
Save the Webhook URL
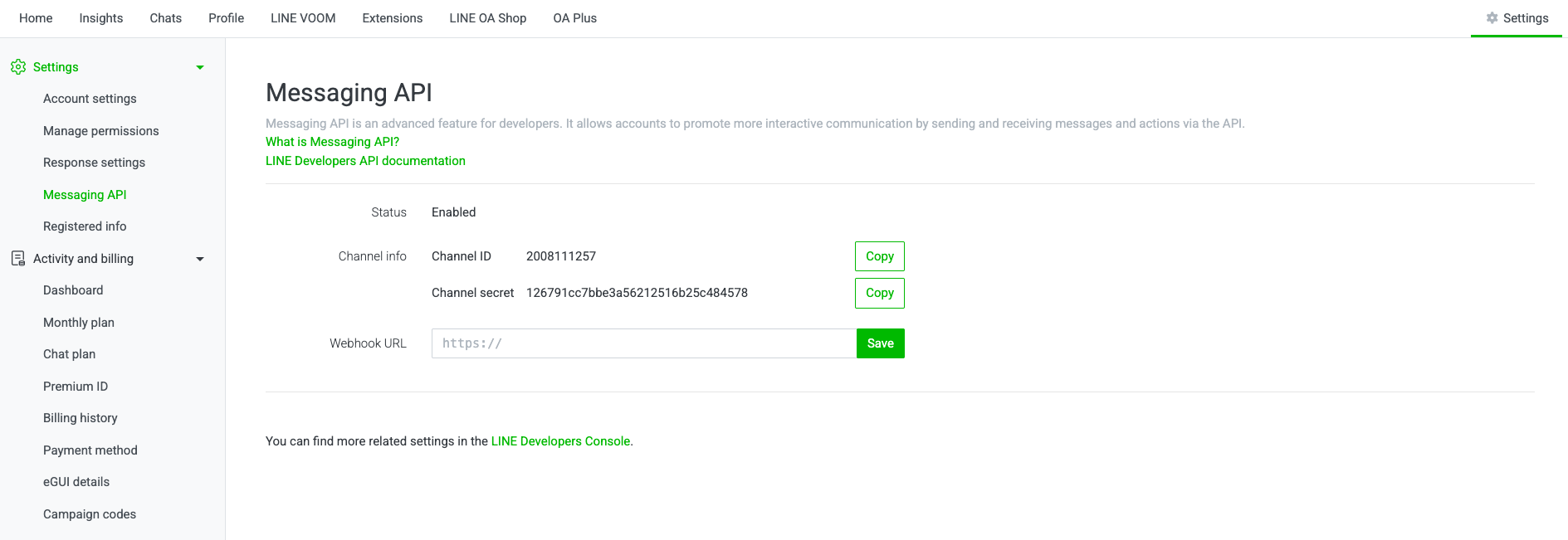pyautogui.click(x=881, y=343)
